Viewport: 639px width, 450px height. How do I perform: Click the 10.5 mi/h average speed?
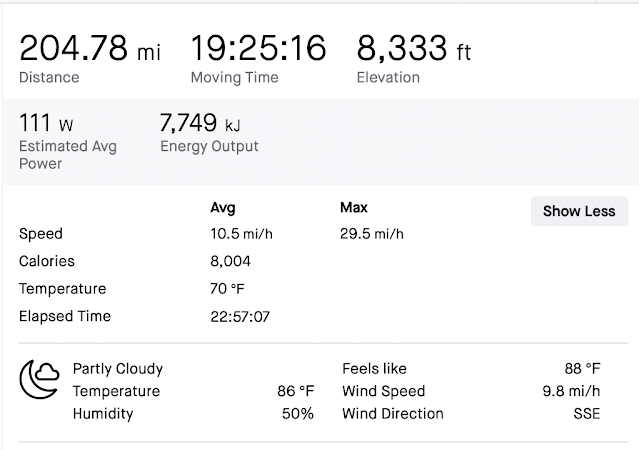pyautogui.click(x=242, y=234)
